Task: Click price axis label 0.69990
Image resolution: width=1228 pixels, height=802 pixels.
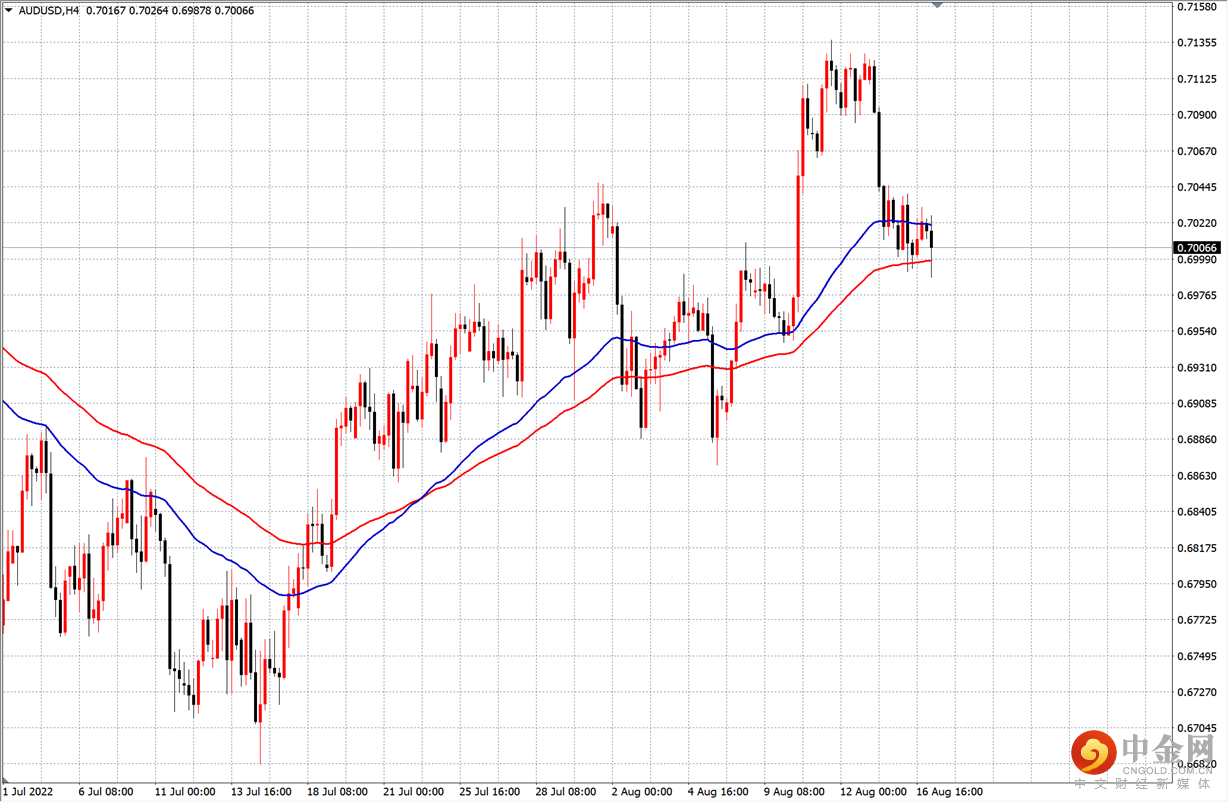Action: tap(1197, 260)
